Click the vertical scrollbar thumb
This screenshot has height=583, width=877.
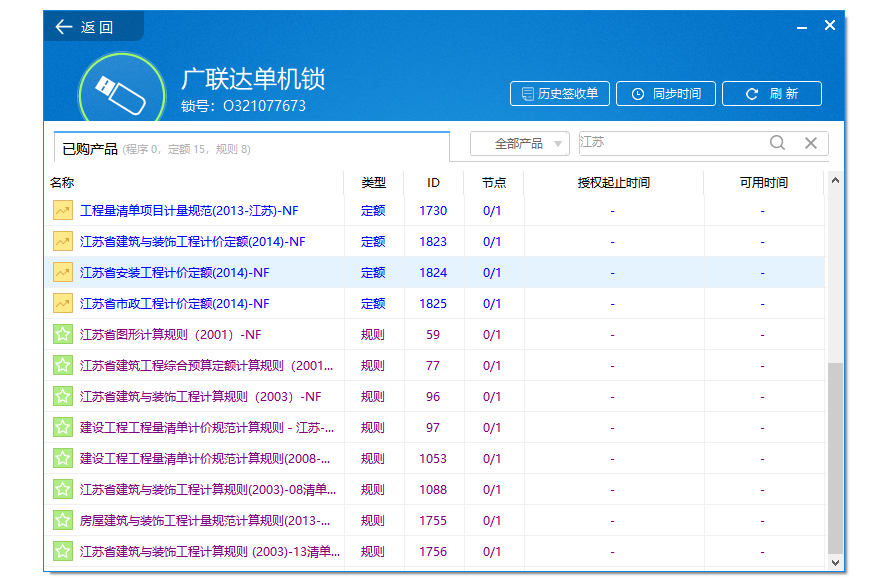[835, 457]
